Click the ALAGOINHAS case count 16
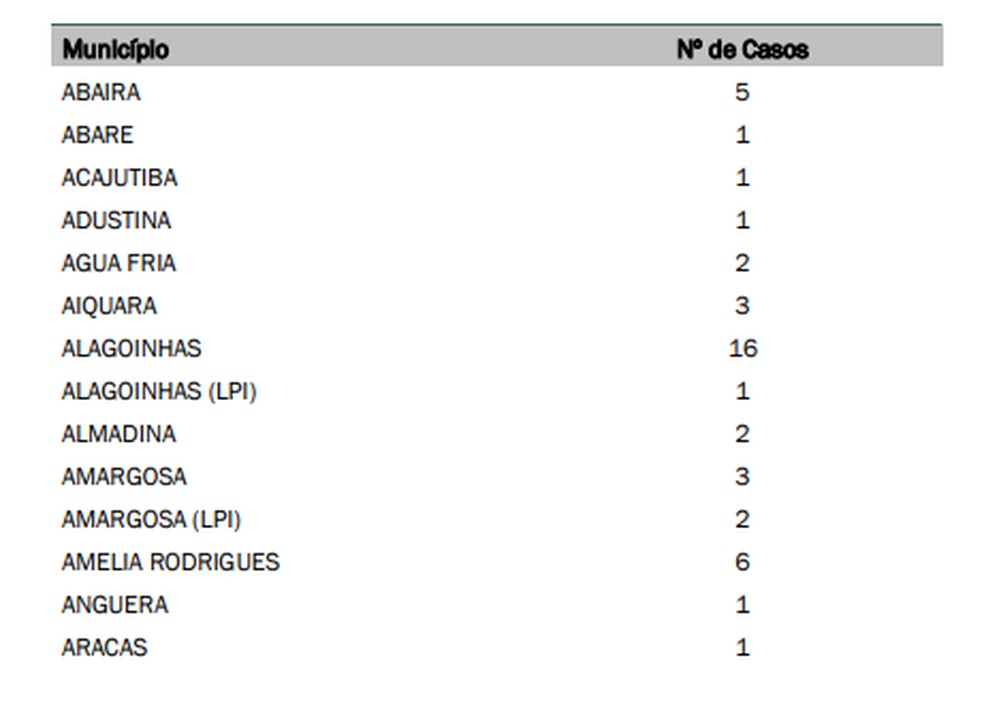 point(743,348)
